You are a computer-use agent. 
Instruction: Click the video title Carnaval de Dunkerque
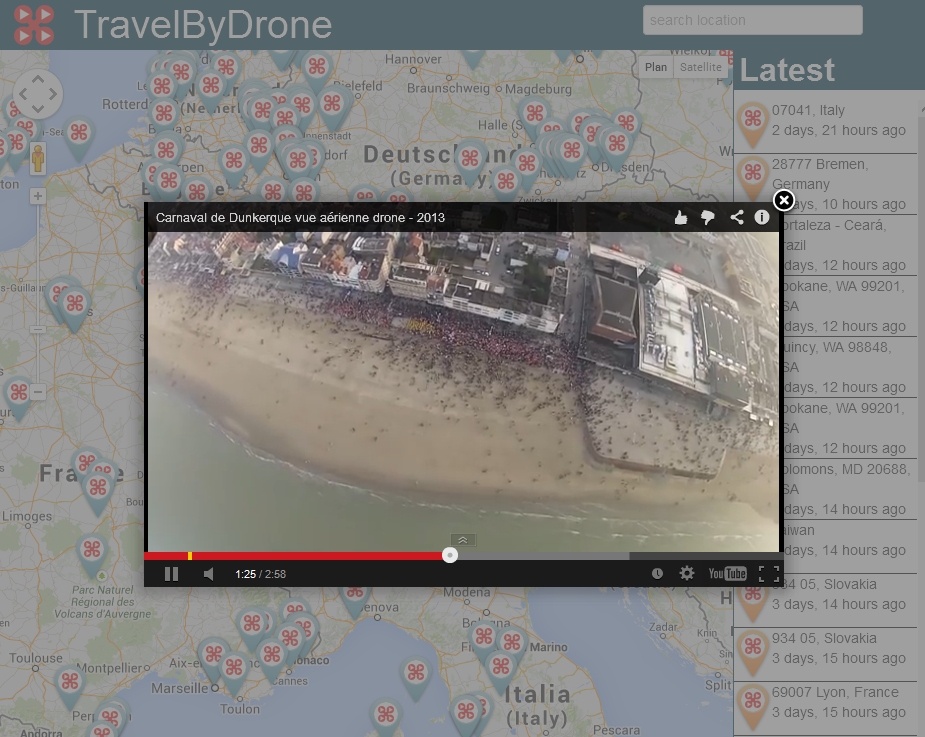pyautogui.click(x=300, y=218)
